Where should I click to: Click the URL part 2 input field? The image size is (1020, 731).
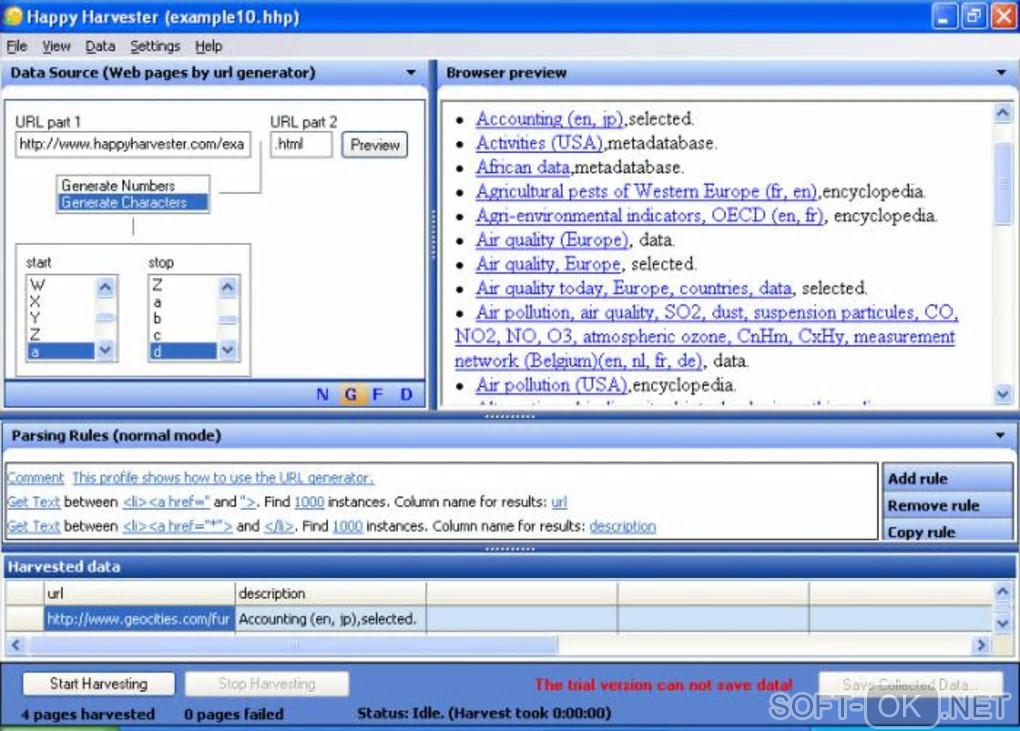coord(301,144)
